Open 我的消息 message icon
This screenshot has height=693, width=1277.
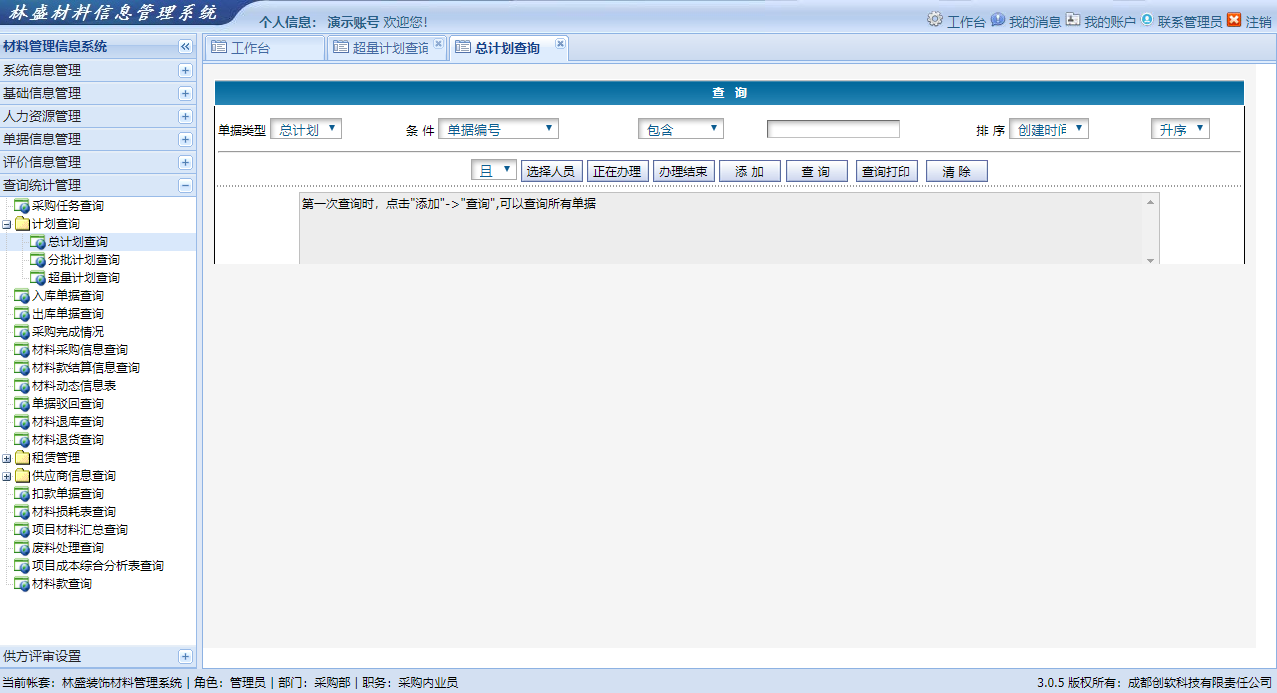998,20
